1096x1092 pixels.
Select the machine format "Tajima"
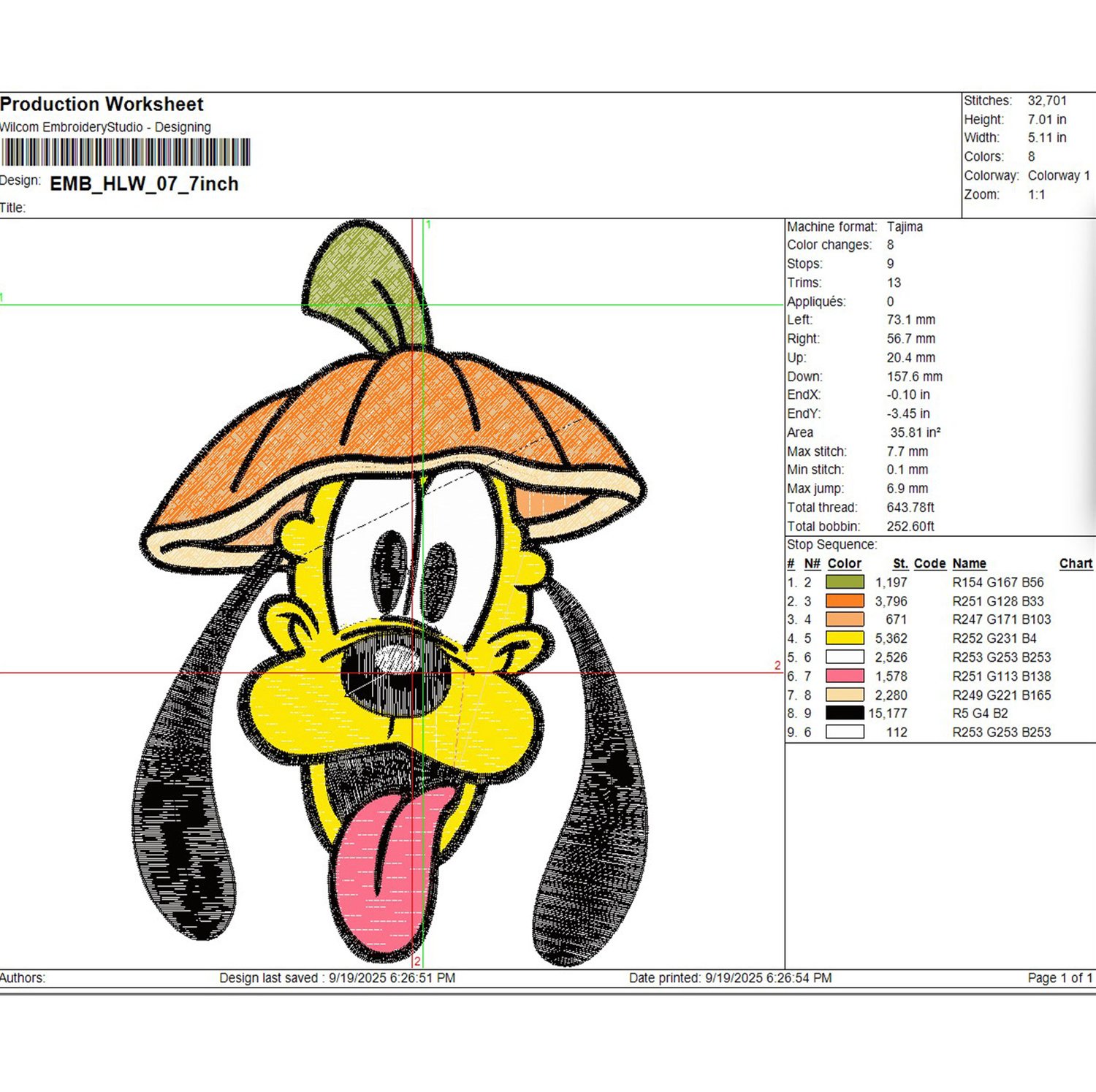tap(905, 227)
